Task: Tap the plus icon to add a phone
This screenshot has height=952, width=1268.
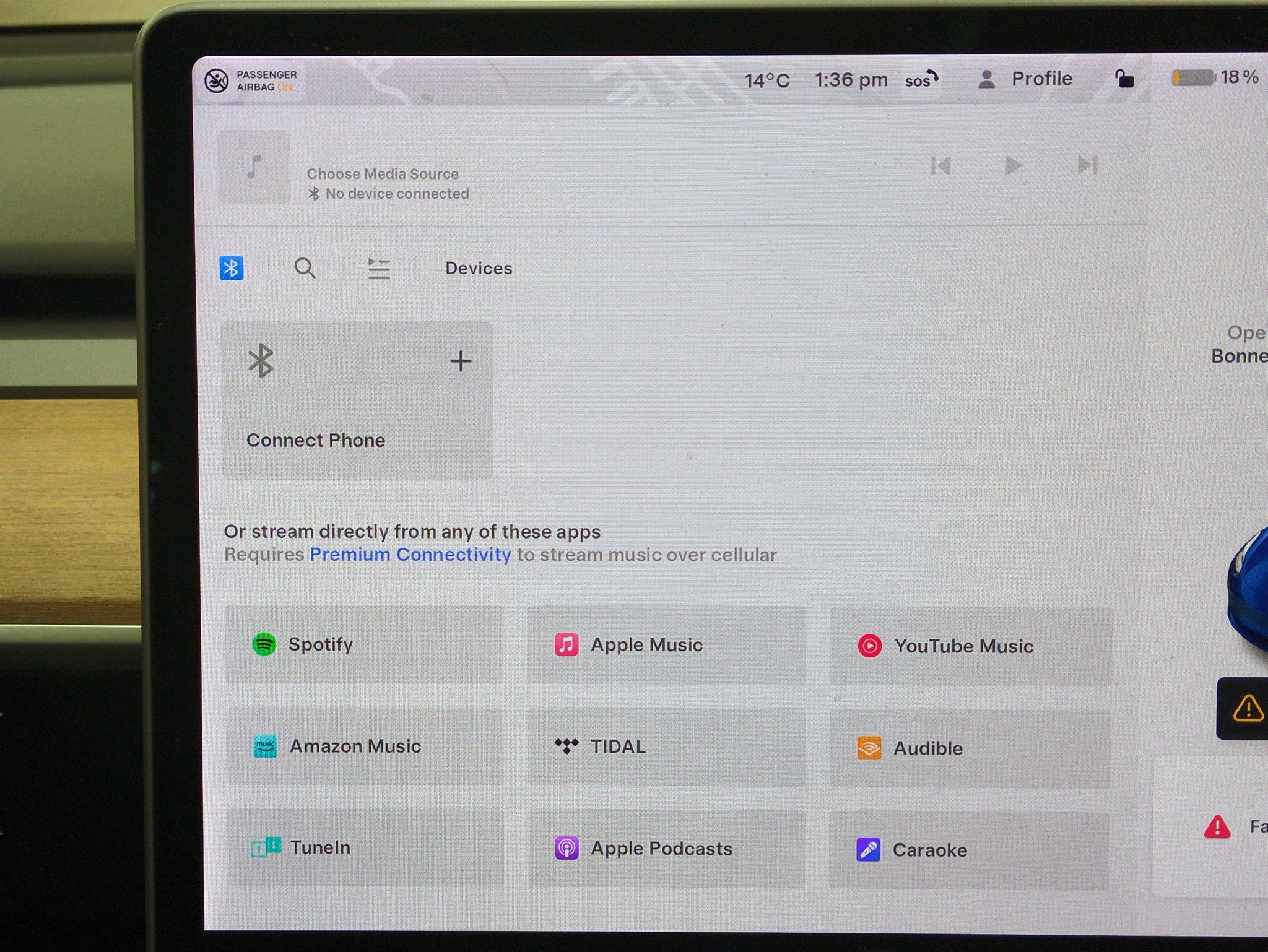Action: click(x=461, y=361)
